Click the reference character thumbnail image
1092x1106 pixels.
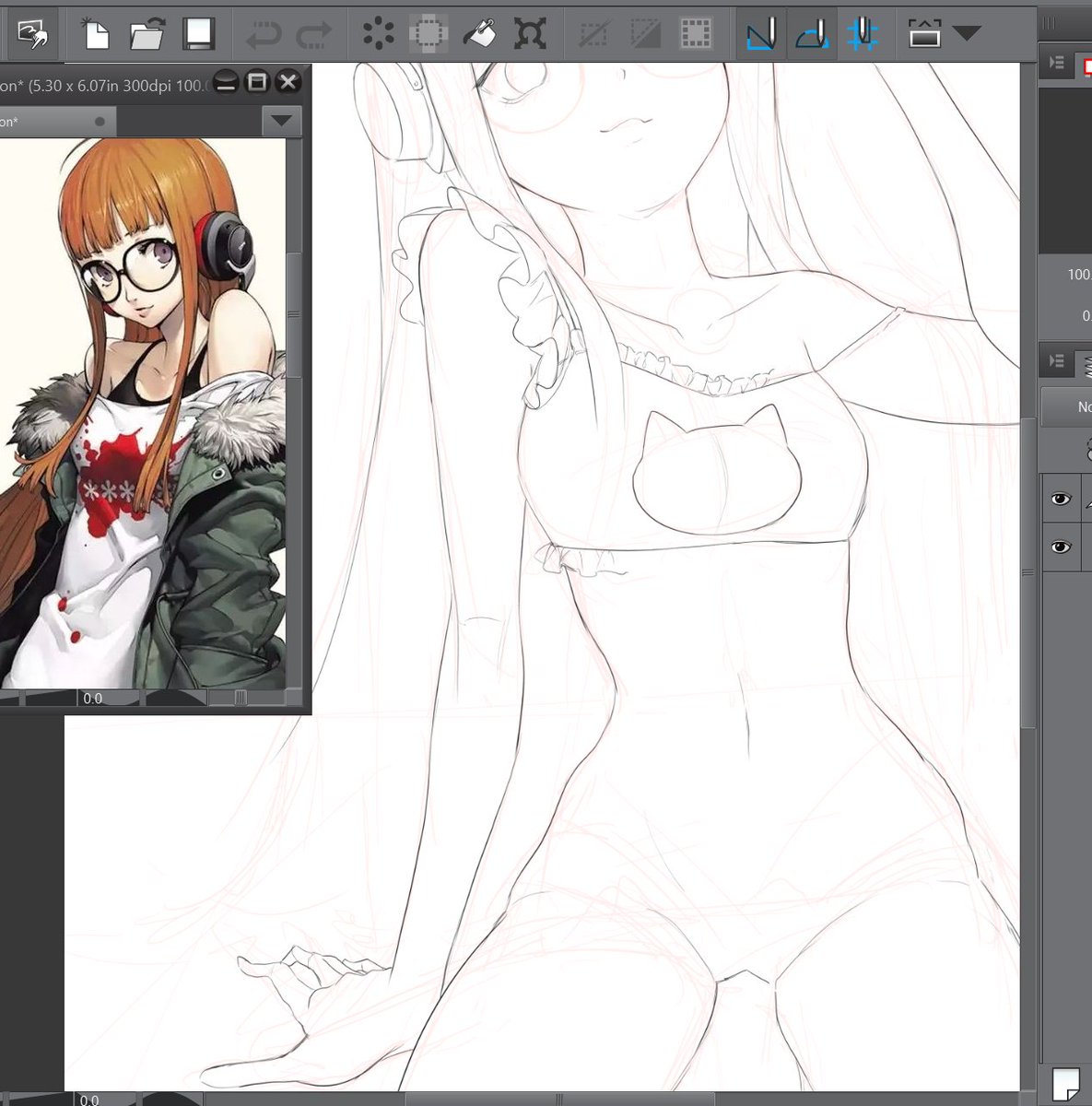pos(143,412)
